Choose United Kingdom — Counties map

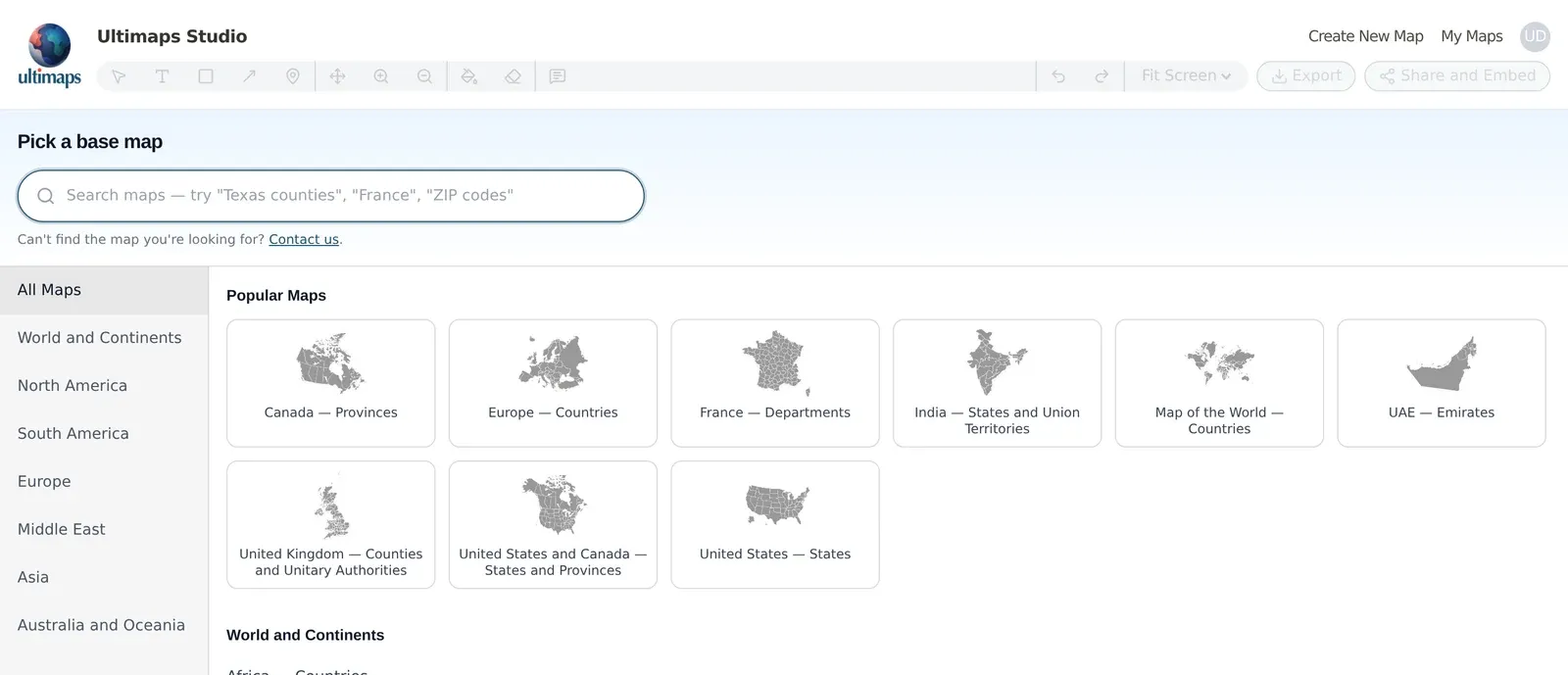point(331,525)
